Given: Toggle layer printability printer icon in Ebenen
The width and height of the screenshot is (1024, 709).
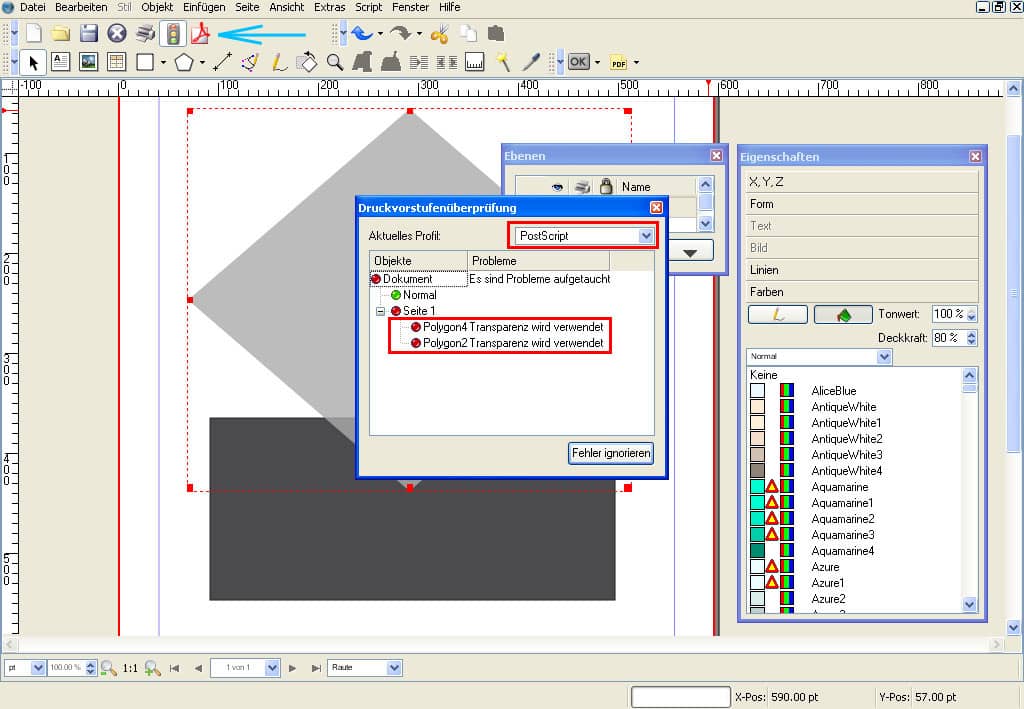Looking at the screenshot, I should [x=584, y=186].
